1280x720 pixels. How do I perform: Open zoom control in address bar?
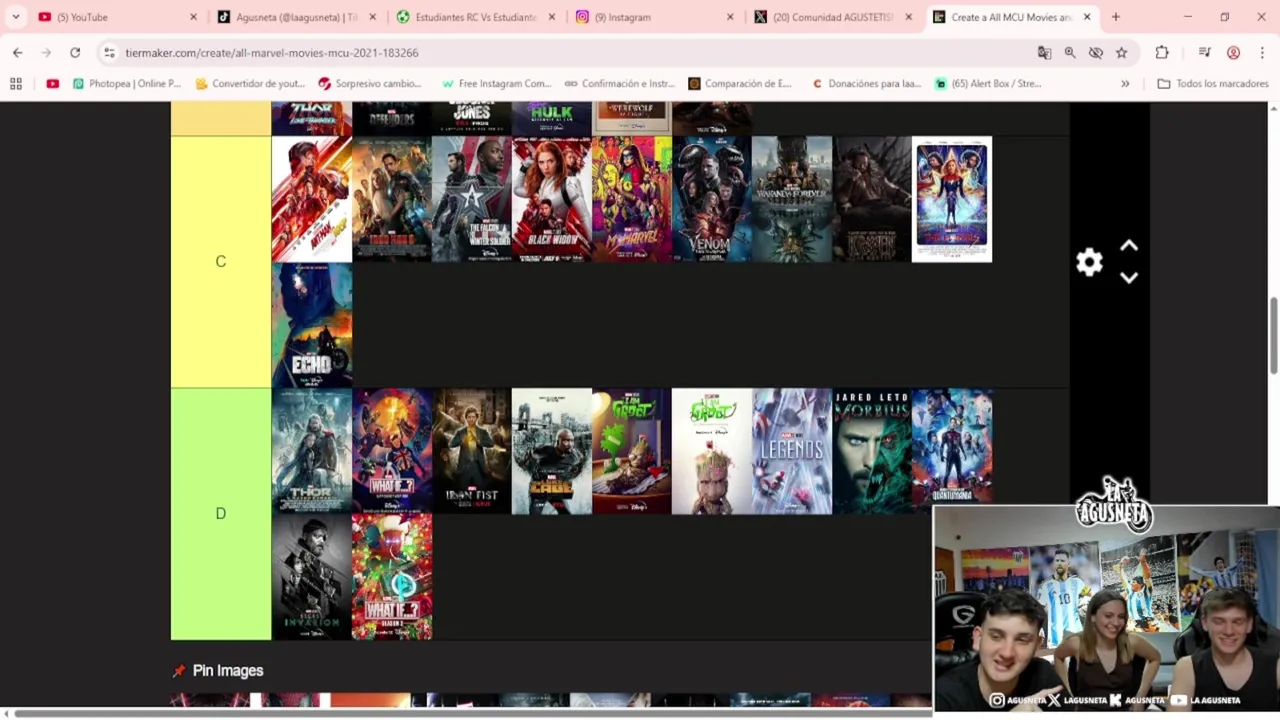pyautogui.click(x=1070, y=53)
